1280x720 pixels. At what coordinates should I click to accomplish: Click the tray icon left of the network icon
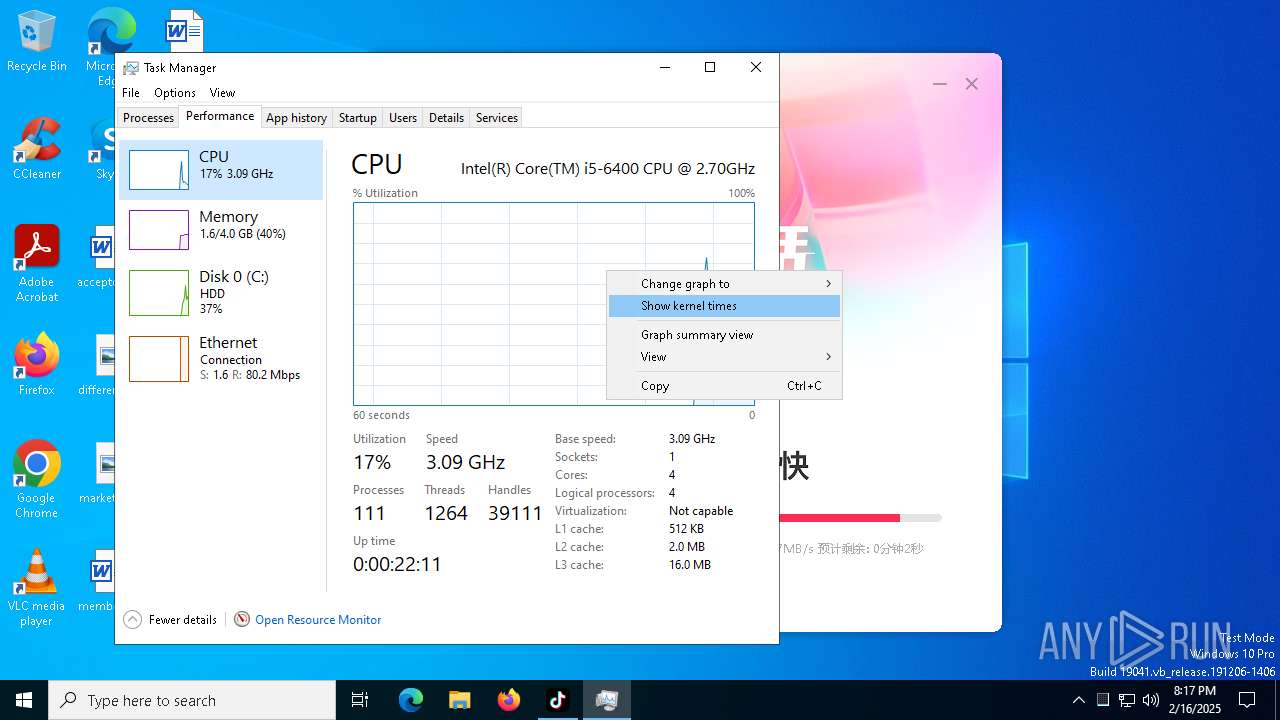[1103, 700]
